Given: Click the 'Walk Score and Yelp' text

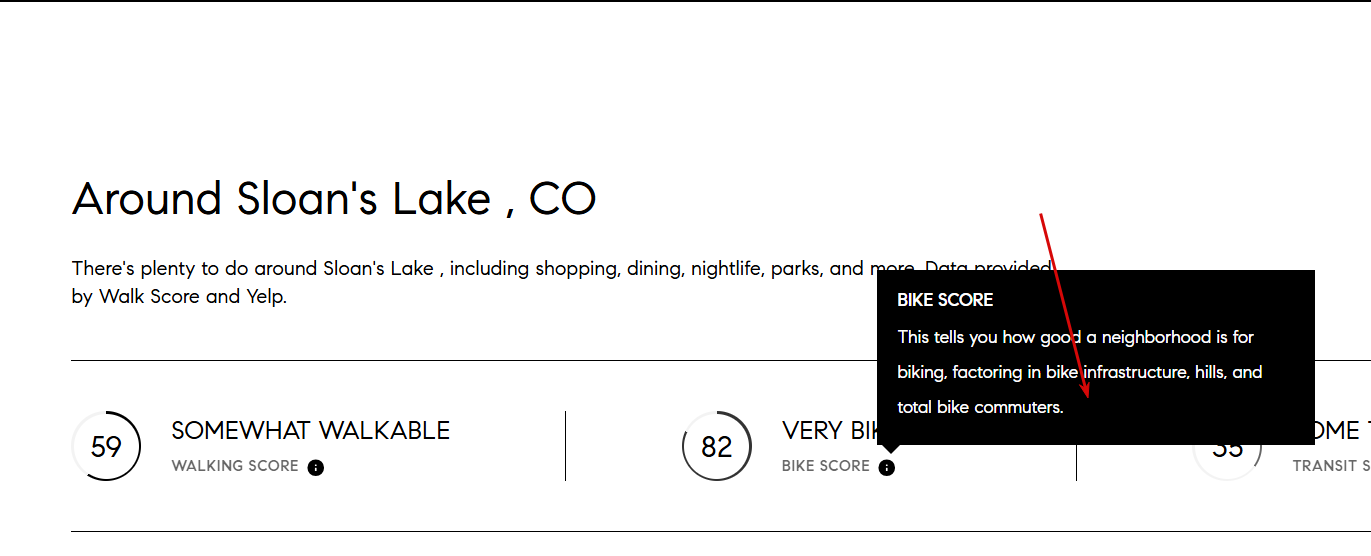Looking at the screenshot, I should point(192,296).
